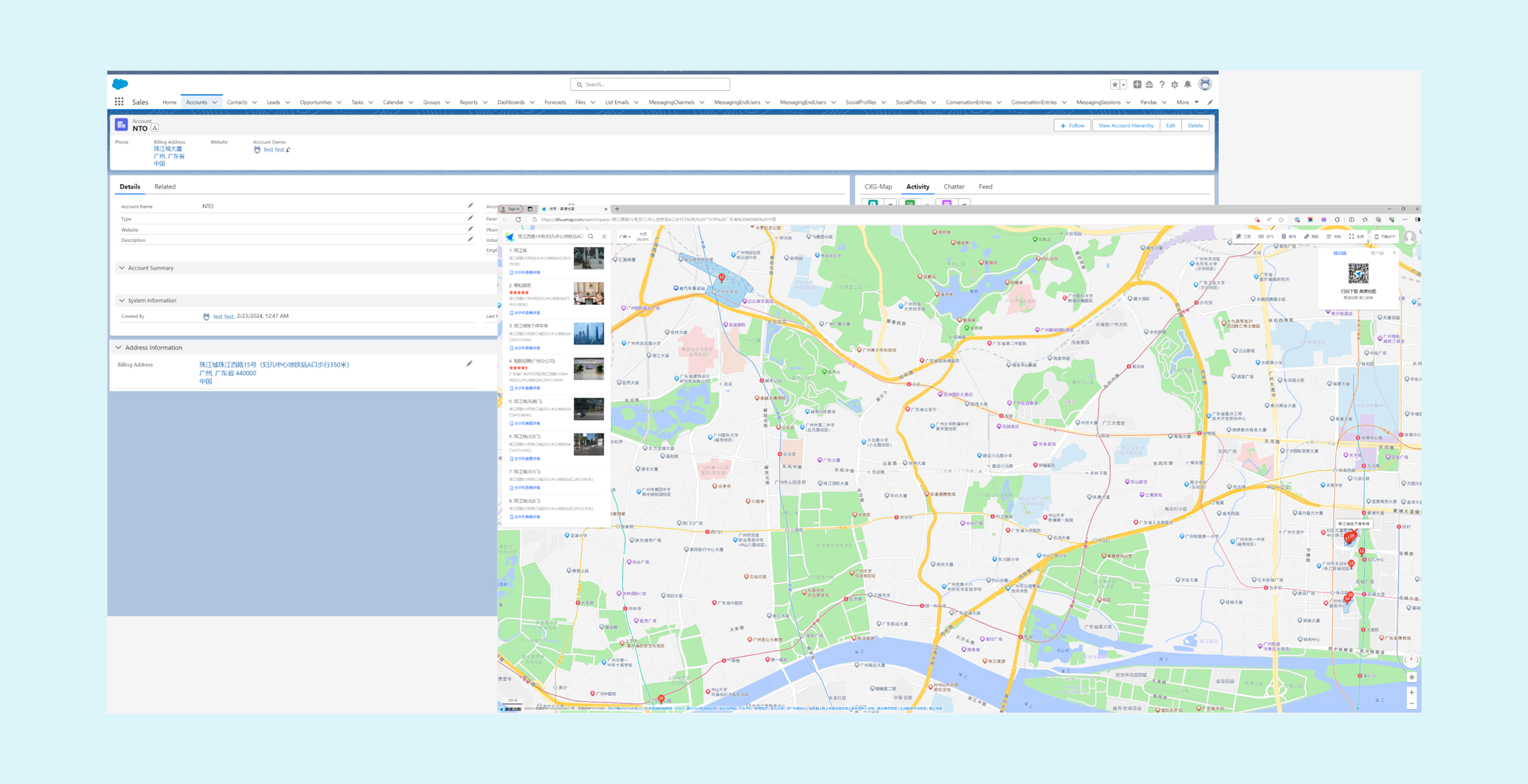Open the user avatar profile menu
Image resolution: width=1528 pixels, height=784 pixels.
pyautogui.click(x=1205, y=84)
